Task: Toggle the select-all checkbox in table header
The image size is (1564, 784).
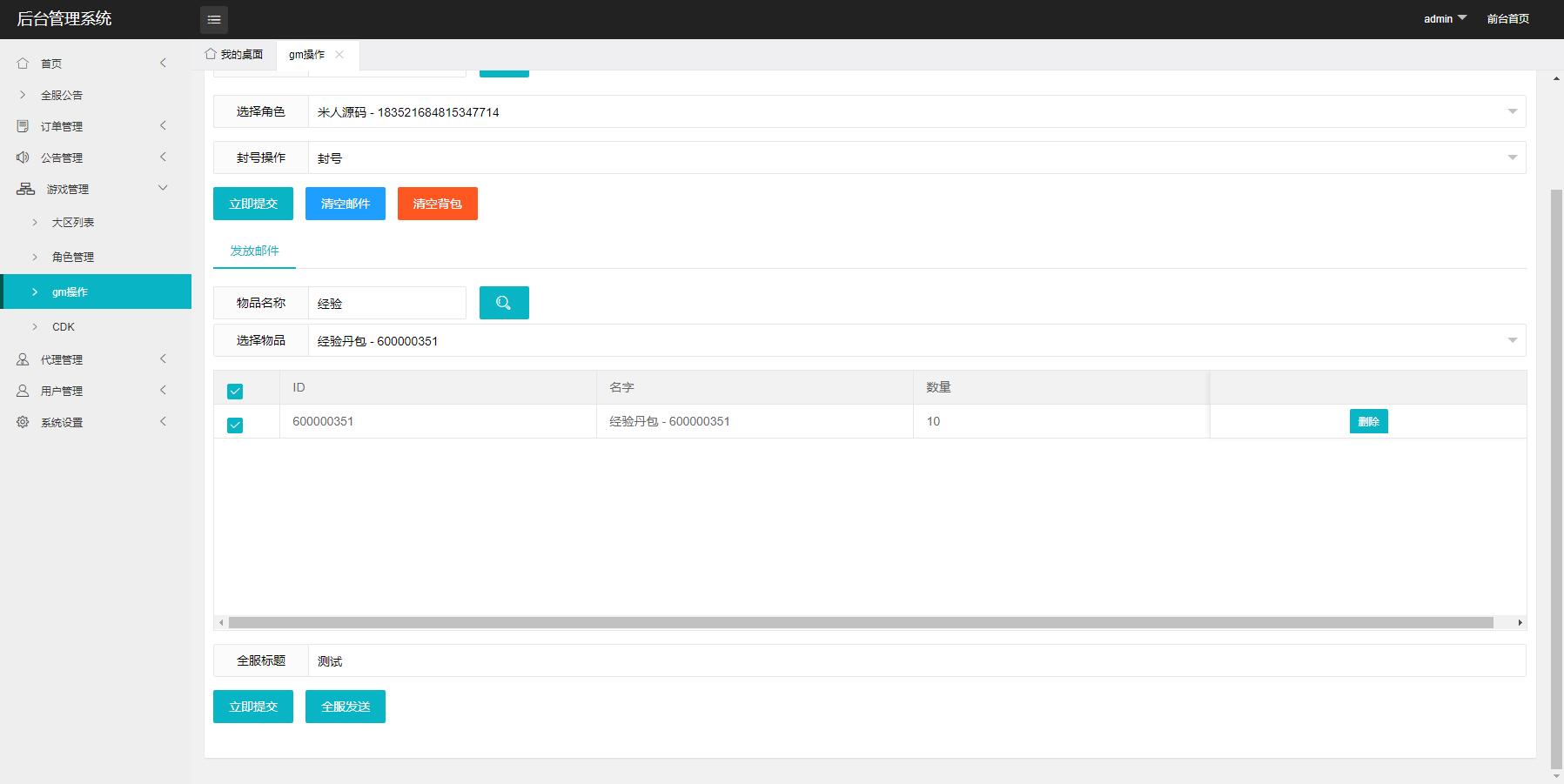Action: [x=235, y=392]
